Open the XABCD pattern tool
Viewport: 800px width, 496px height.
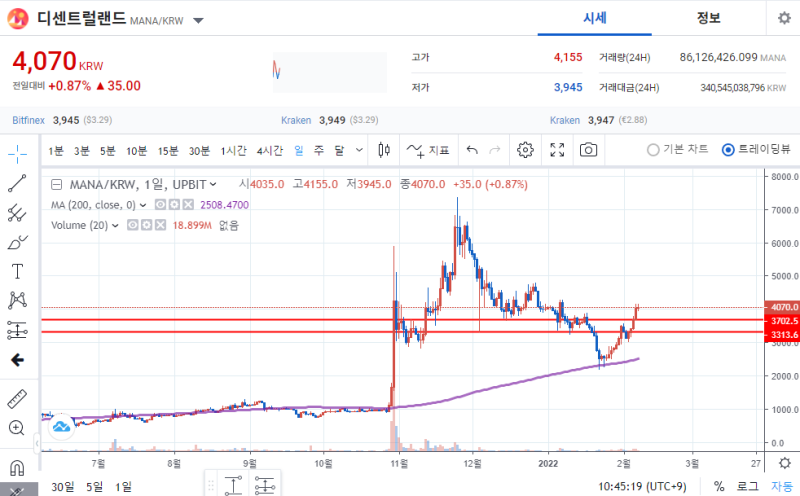[17, 300]
